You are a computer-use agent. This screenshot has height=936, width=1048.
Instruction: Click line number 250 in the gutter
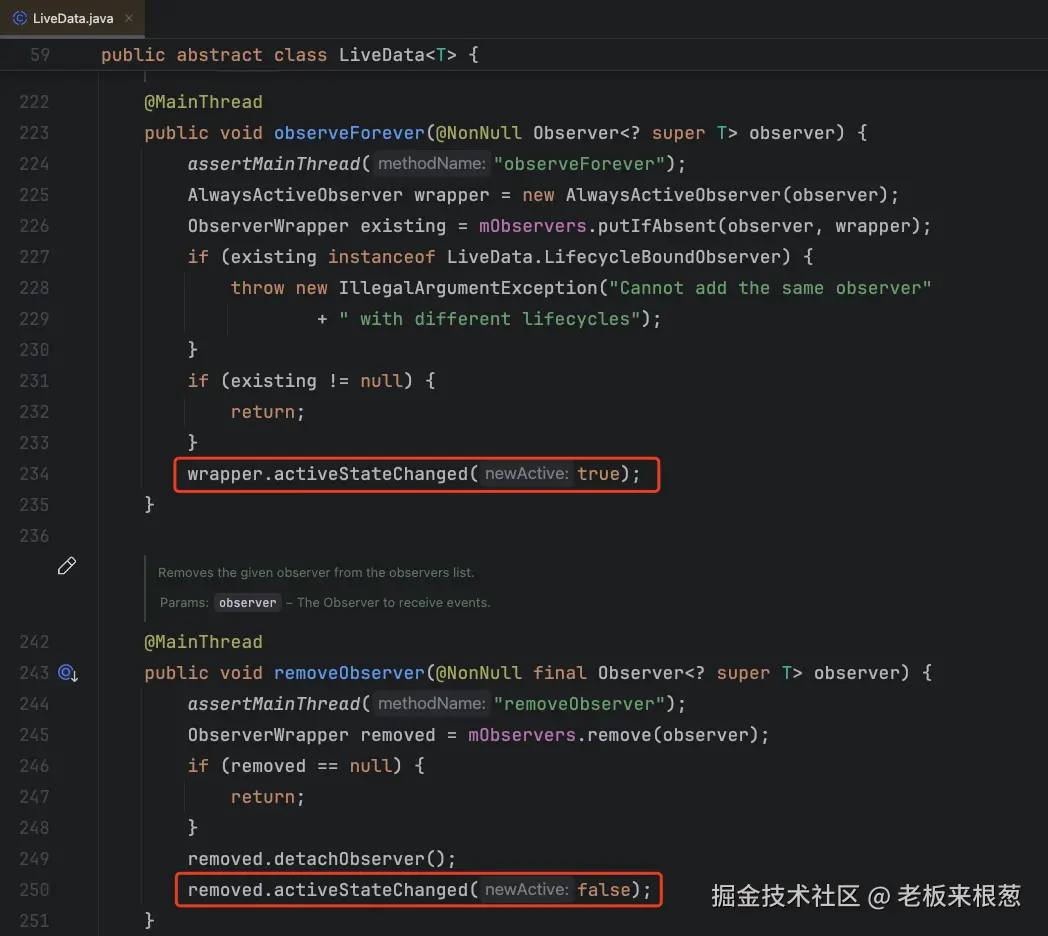[x=34, y=890]
